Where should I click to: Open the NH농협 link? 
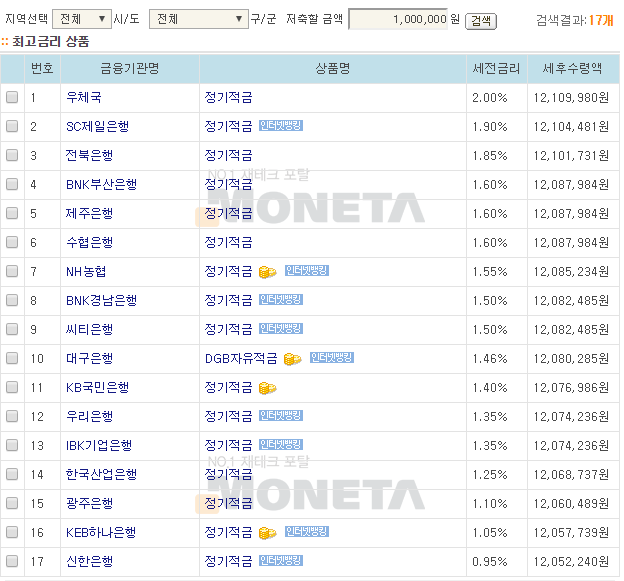coord(86,271)
